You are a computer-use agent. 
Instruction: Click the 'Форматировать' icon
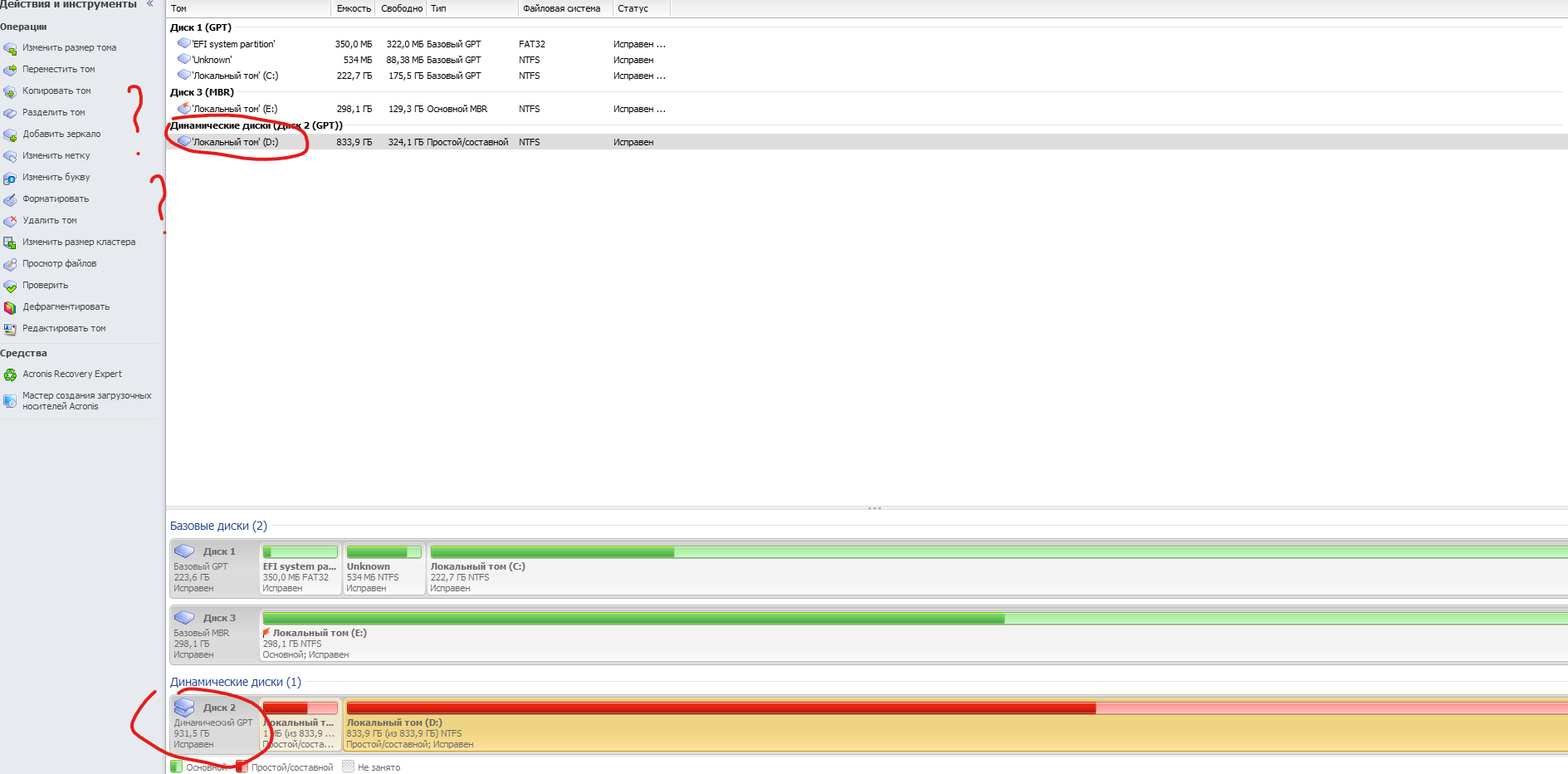tap(10, 199)
